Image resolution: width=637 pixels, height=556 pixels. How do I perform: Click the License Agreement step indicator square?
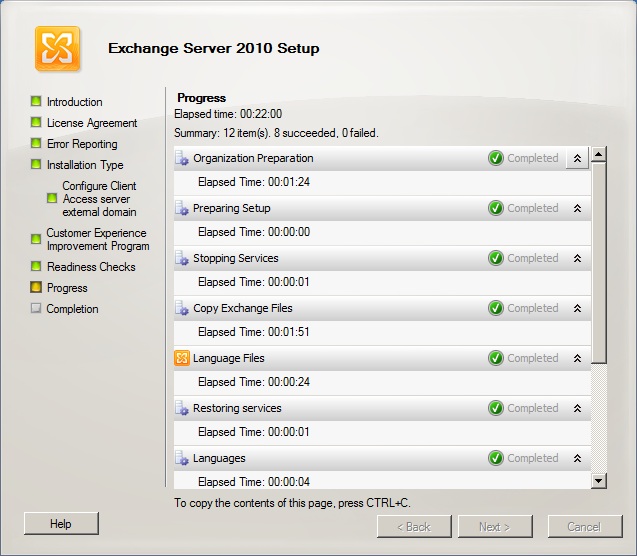point(36,122)
